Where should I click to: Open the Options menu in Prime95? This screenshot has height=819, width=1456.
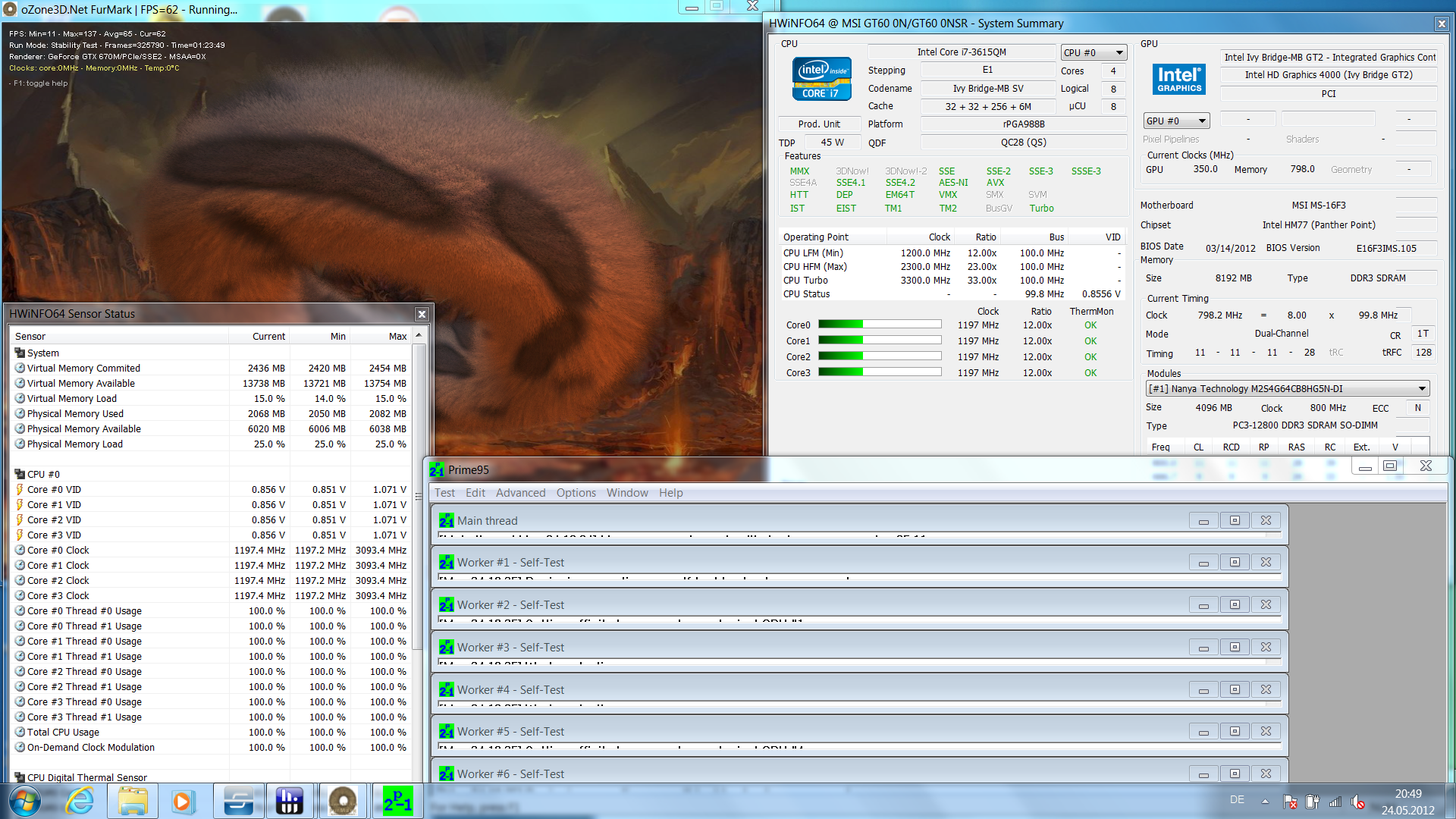pos(576,493)
